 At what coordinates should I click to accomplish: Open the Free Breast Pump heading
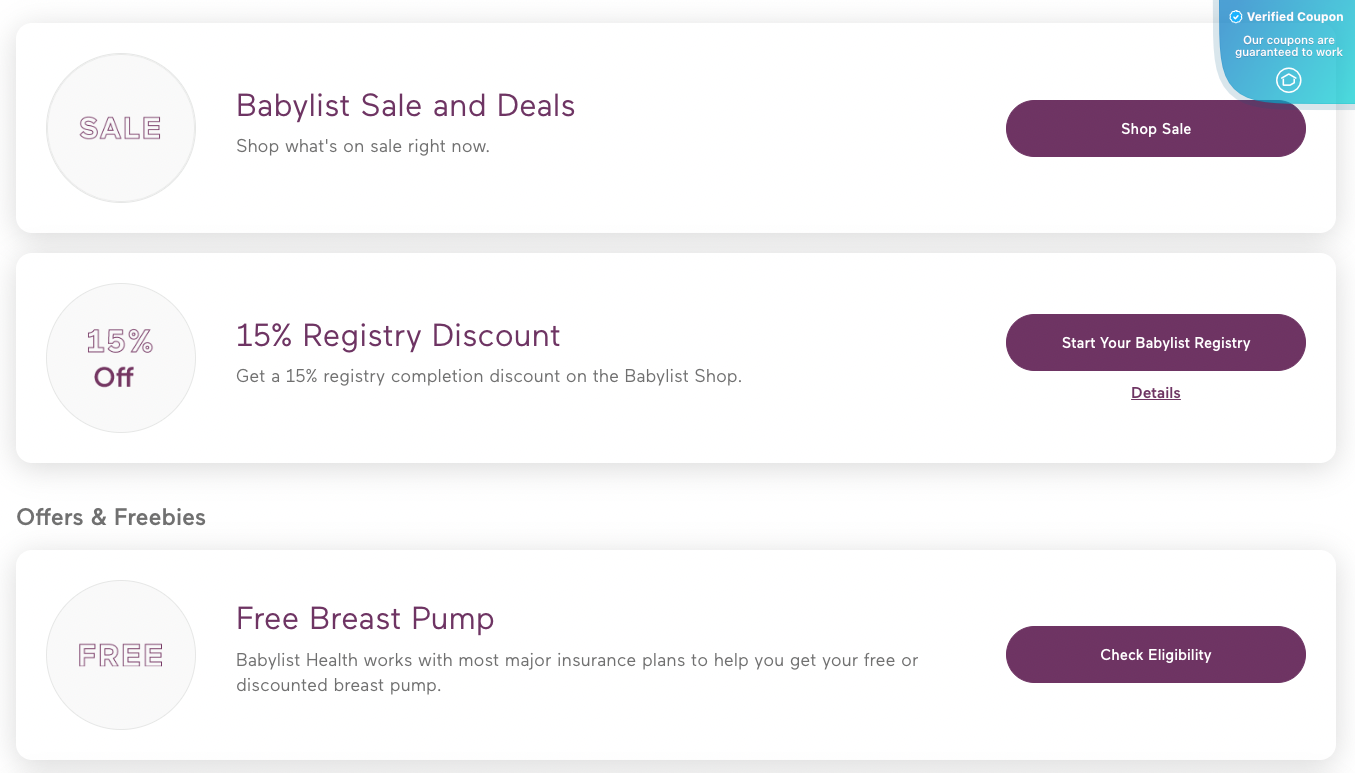click(365, 619)
